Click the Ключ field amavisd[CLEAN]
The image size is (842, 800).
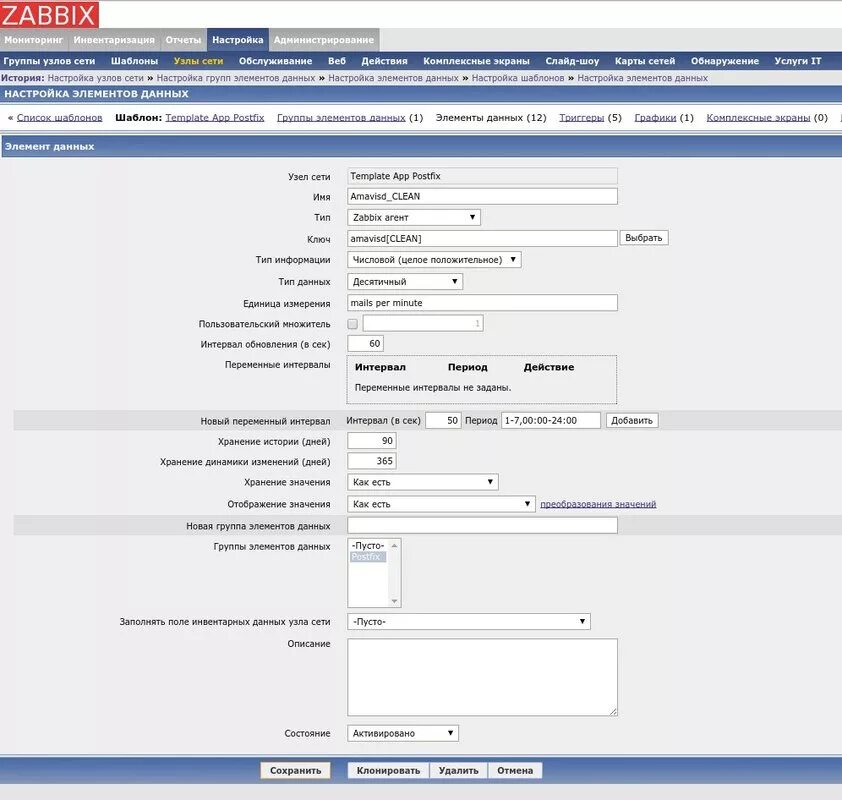[x=482, y=238]
